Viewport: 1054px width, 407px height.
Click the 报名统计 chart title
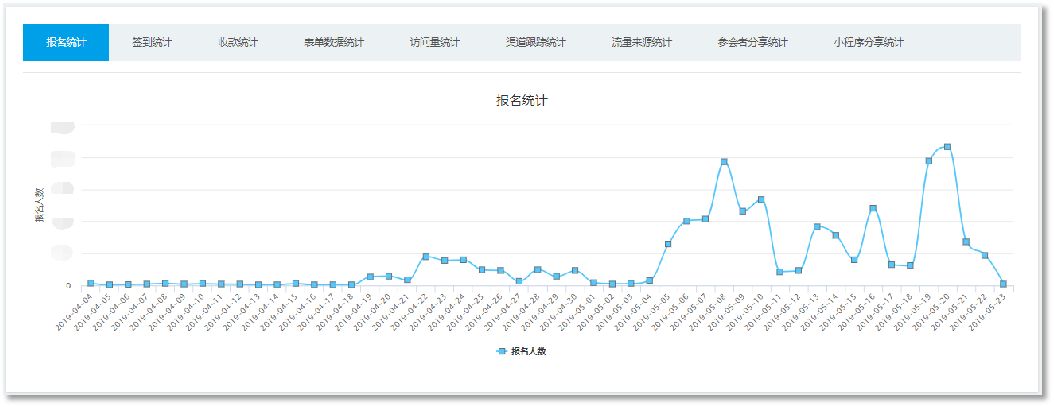pos(522,101)
